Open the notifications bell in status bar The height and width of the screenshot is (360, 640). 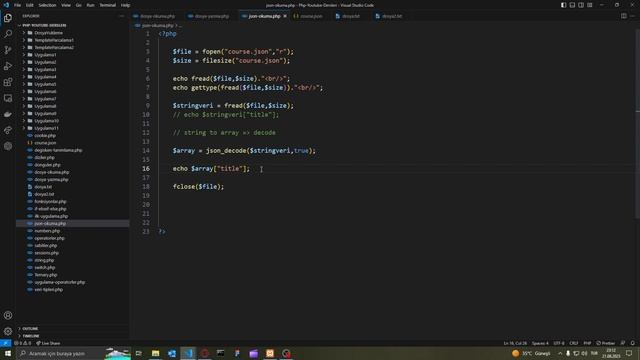(x=633, y=343)
